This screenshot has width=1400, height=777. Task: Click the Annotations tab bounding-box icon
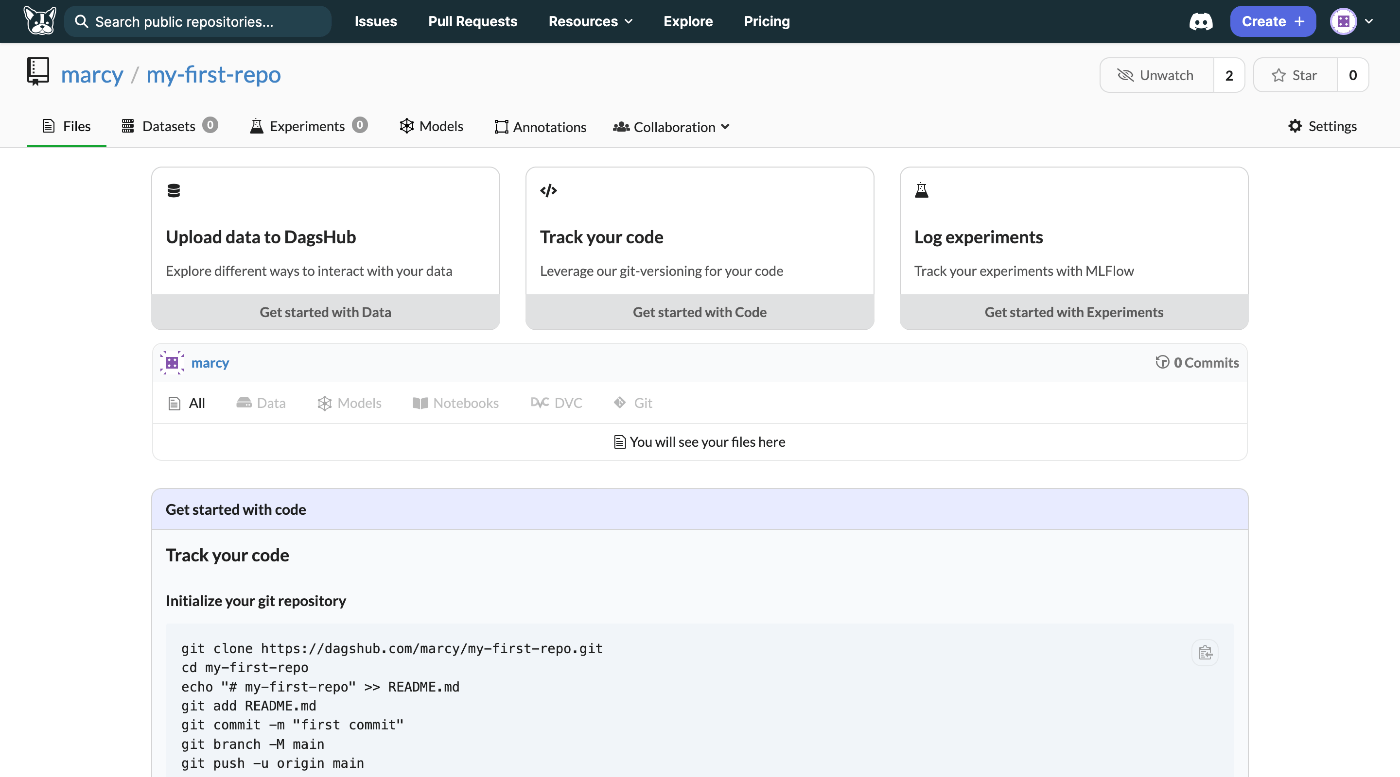tap(501, 127)
